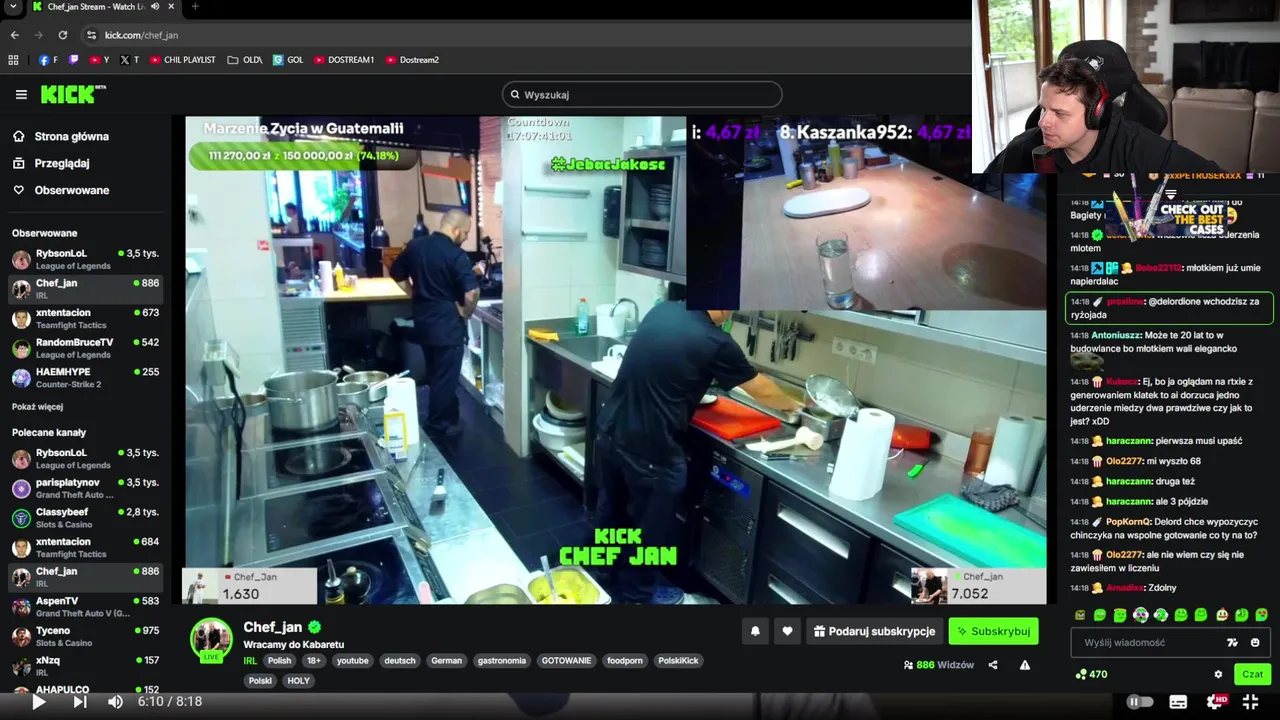
Task: Open the X T bookmark
Action: click(129, 60)
